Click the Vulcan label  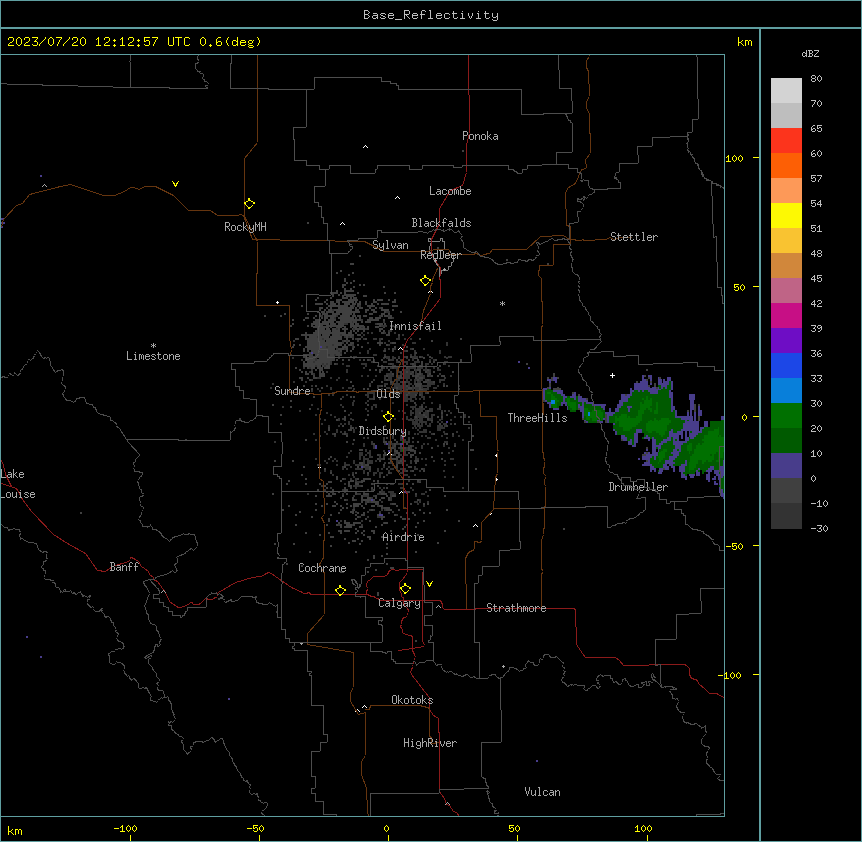point(542,792)
